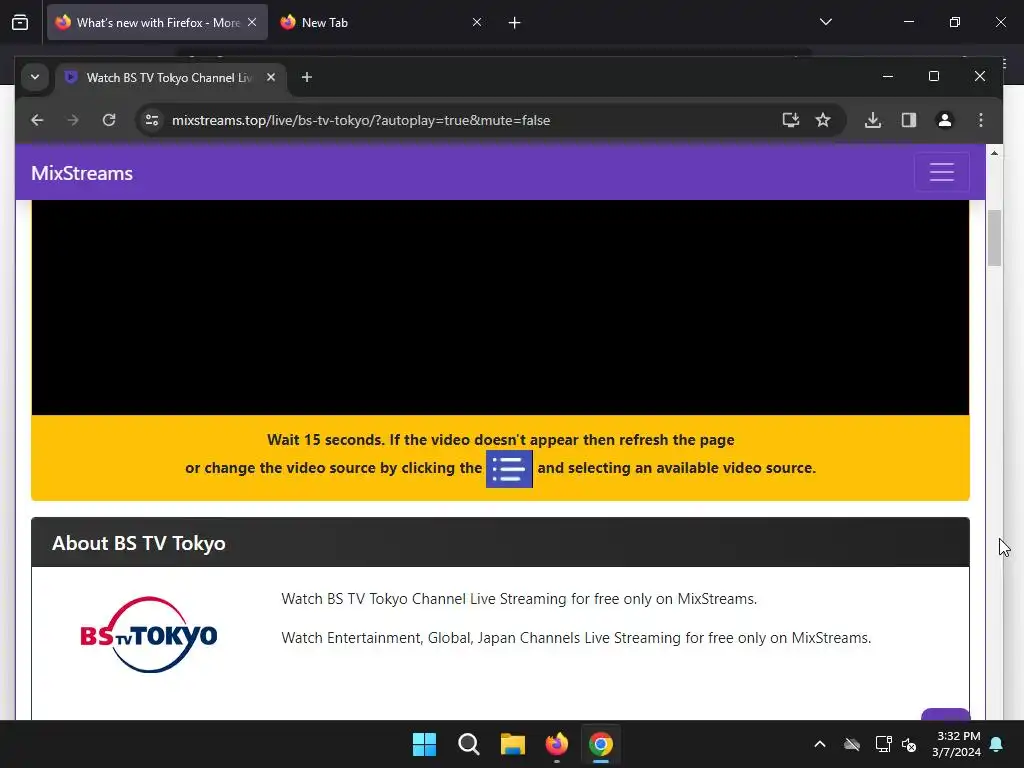
Task: Expand Firefox list all tabs dropdown
Action: pyautogui.click(x=825, y=22)
